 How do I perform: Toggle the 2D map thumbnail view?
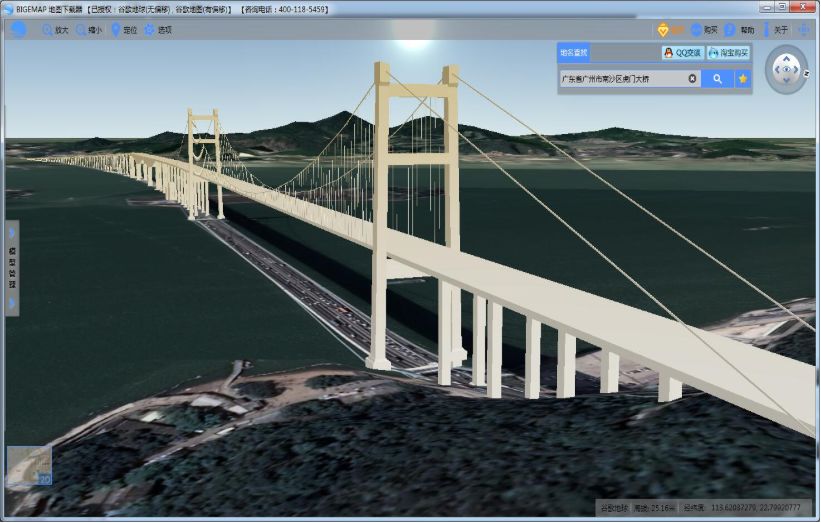[x=29, y=466]
